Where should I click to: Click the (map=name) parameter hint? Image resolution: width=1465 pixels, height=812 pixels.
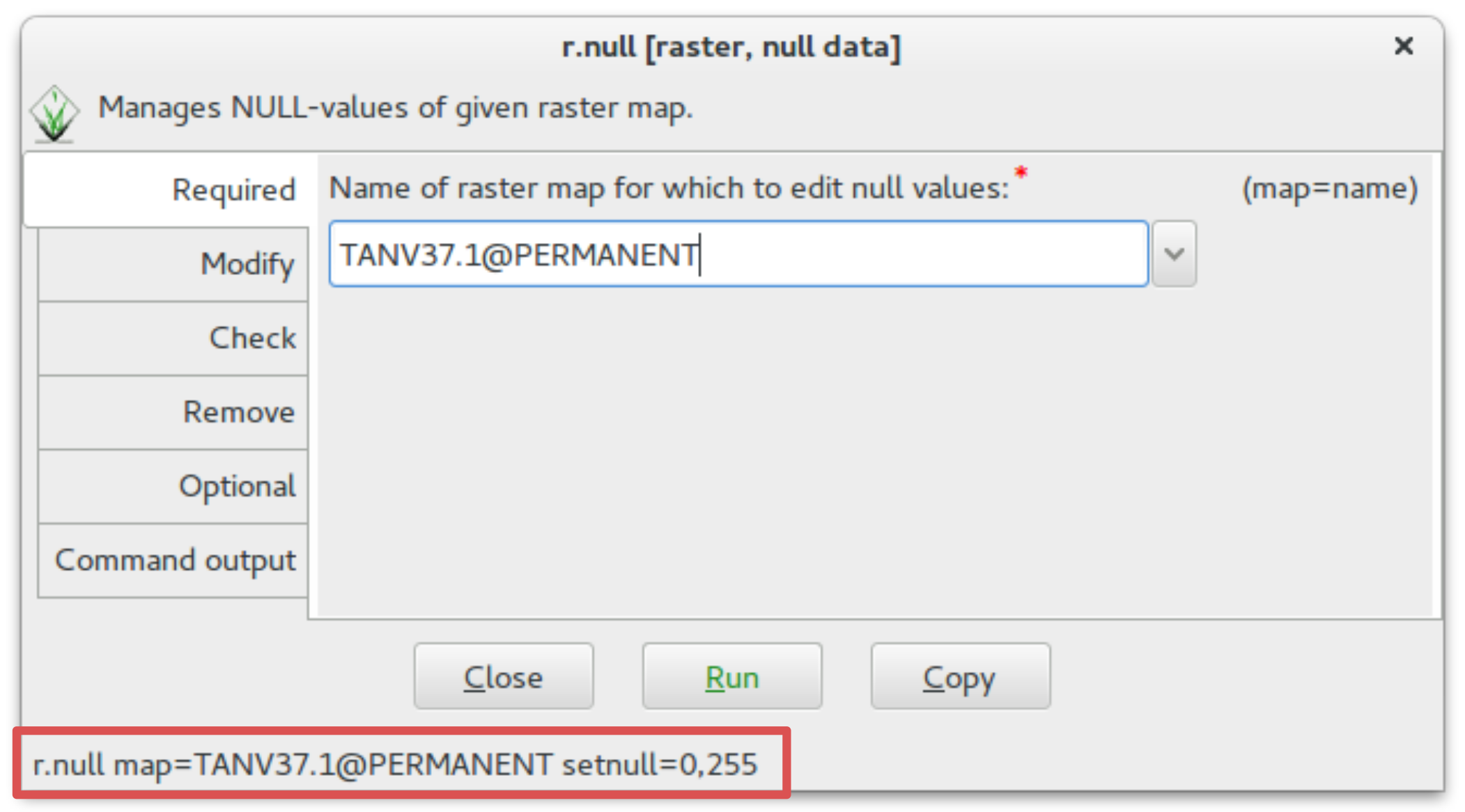coord(1330,189)
